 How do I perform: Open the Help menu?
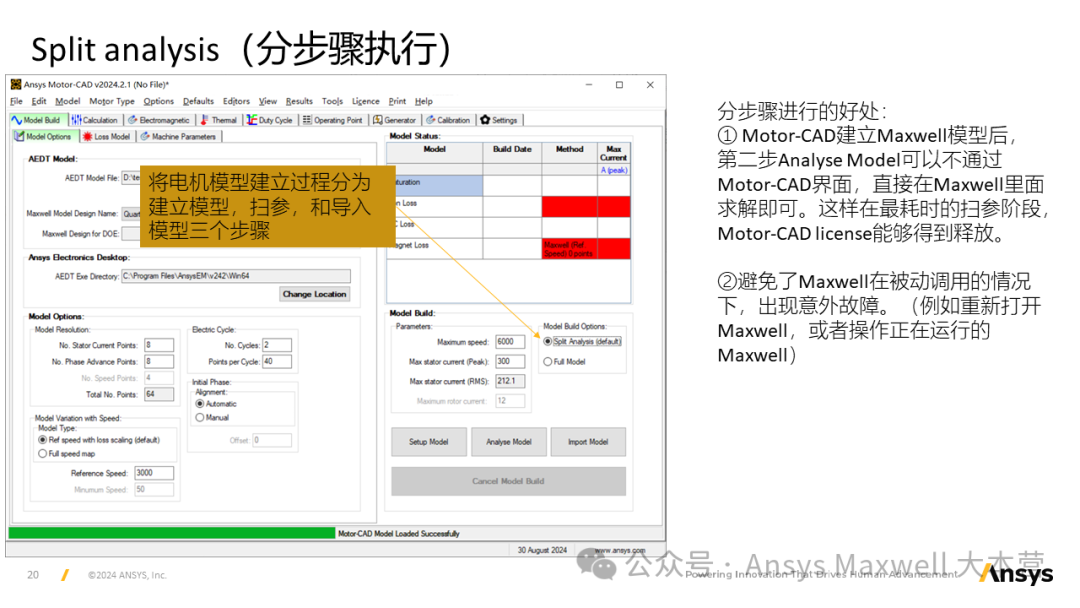click(x=424, y=101)
